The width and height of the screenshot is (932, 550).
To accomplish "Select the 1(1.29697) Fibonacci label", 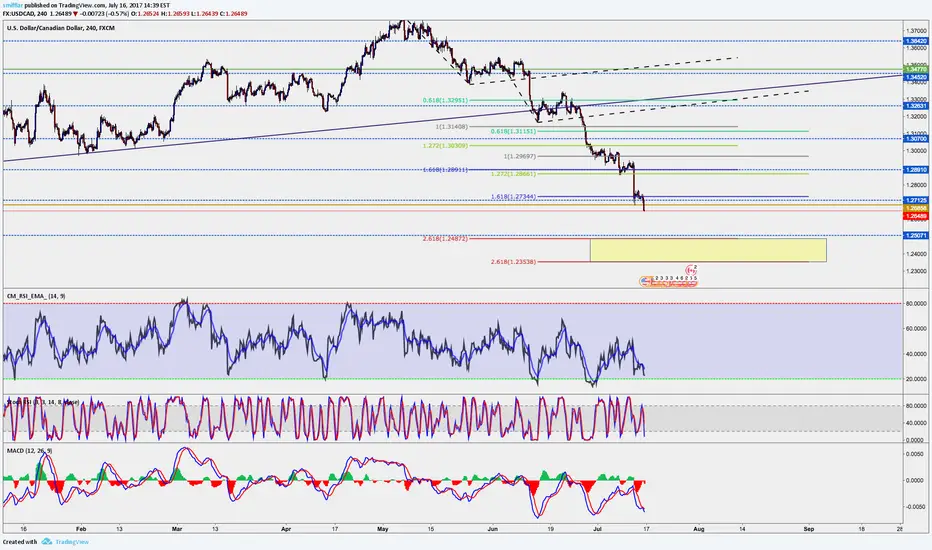I will pos(519,156).
